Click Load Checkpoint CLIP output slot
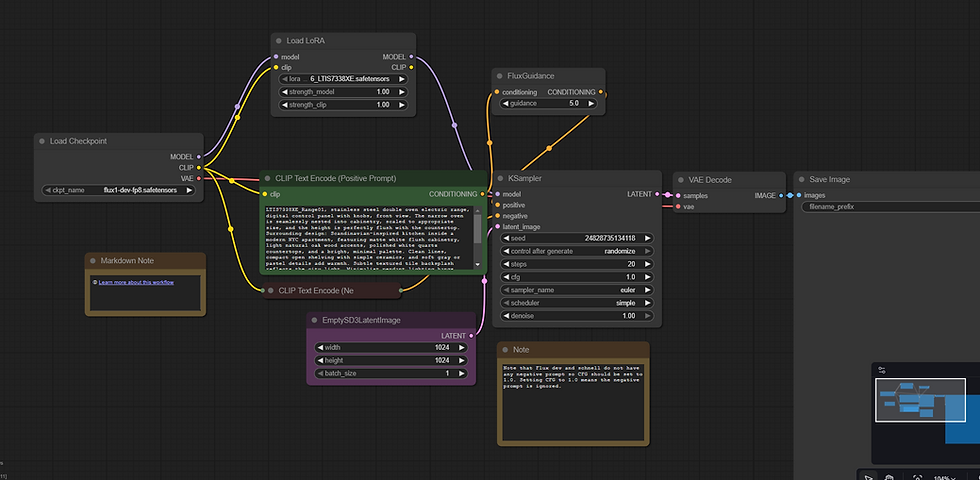Image resolution: width=980 pixels, height=480 pixels. coord(199,168)
